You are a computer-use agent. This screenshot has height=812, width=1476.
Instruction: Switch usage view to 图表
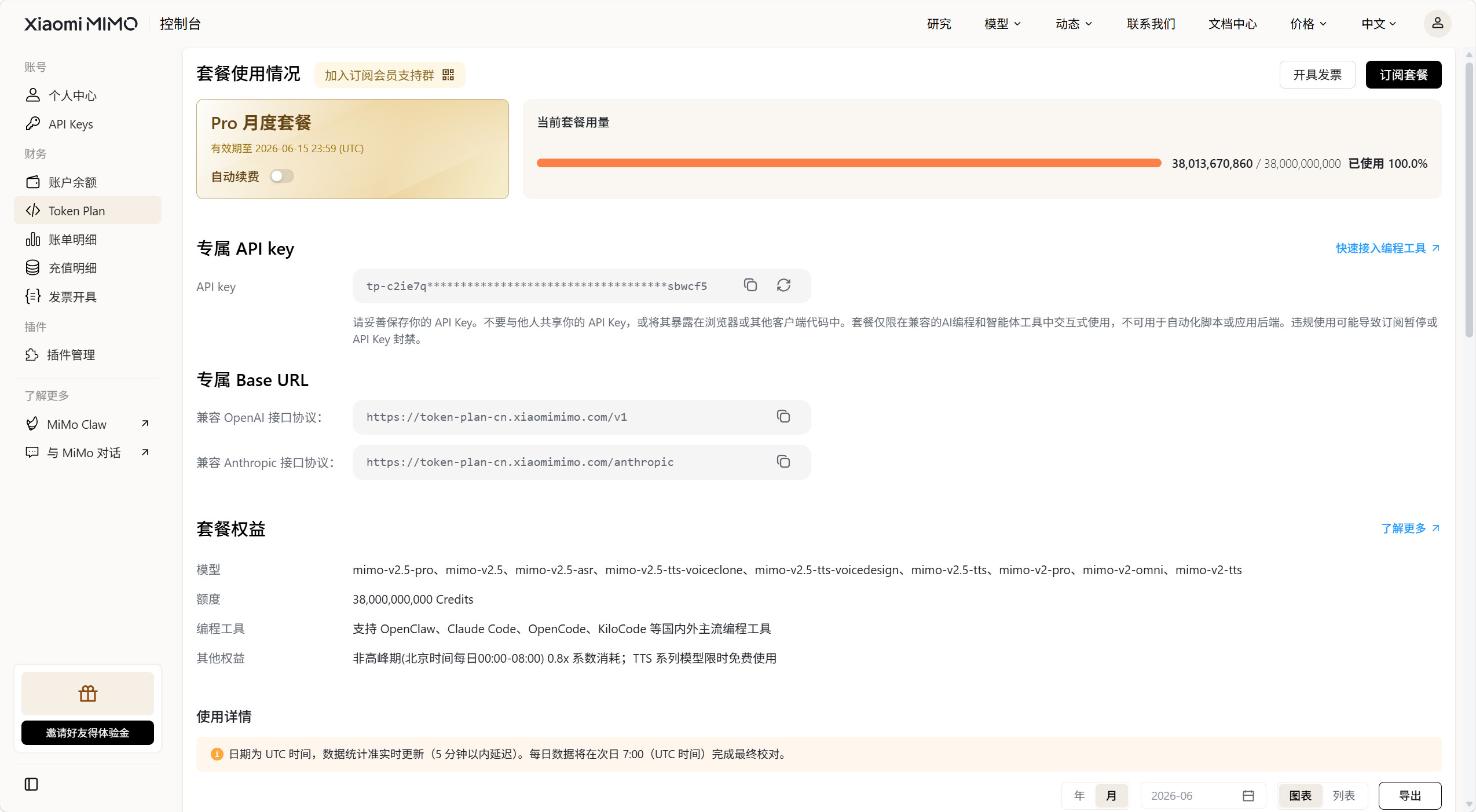tap(1300, 796)
